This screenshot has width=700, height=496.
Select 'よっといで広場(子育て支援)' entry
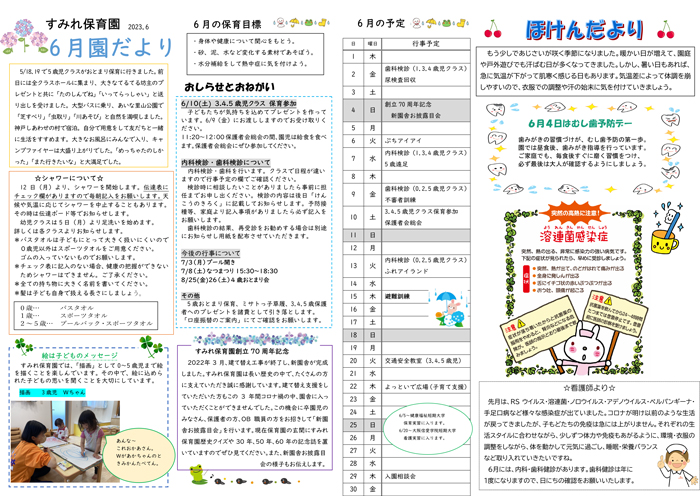point(426,387)
